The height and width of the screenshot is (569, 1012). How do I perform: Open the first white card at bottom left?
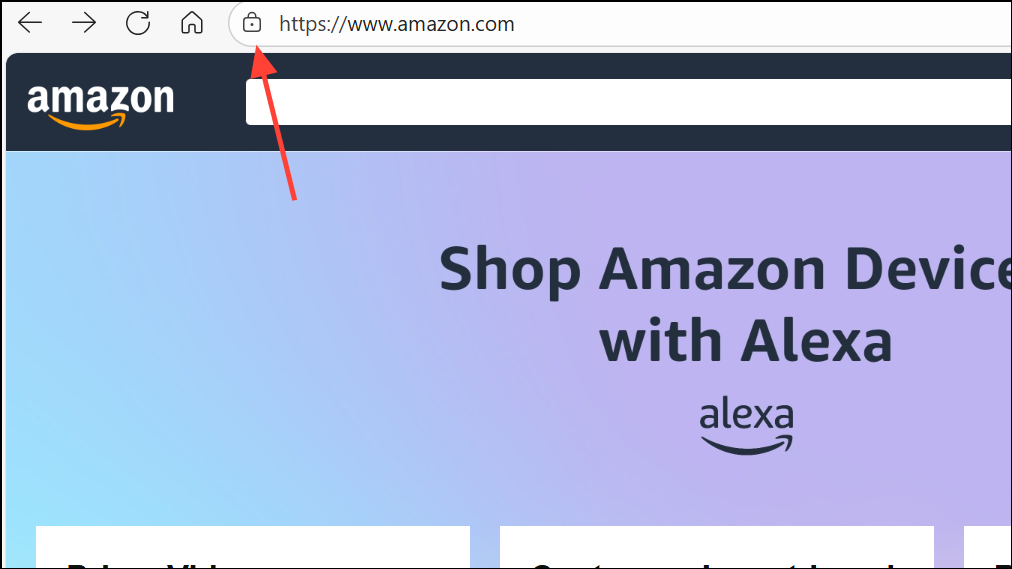tap(253, 546)
